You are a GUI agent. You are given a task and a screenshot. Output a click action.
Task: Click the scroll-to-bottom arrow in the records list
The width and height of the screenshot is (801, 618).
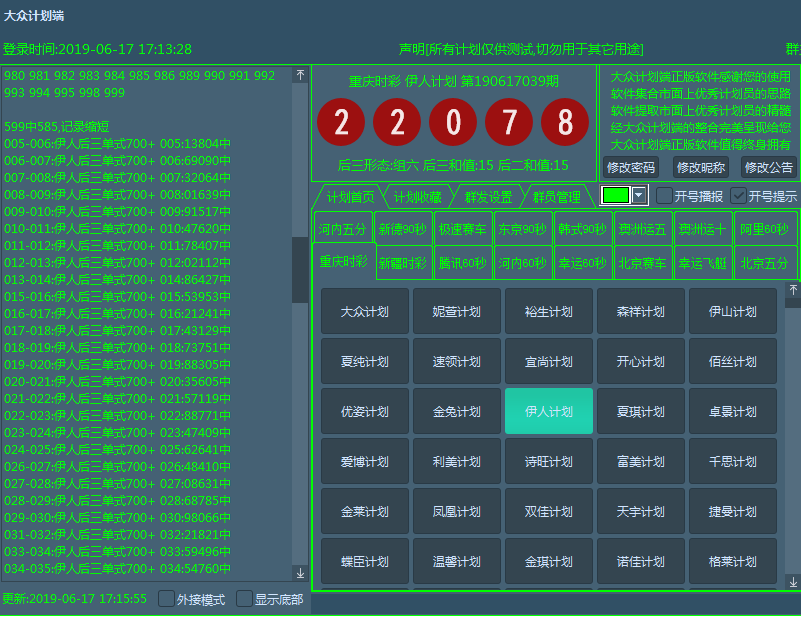pos(300,573)
